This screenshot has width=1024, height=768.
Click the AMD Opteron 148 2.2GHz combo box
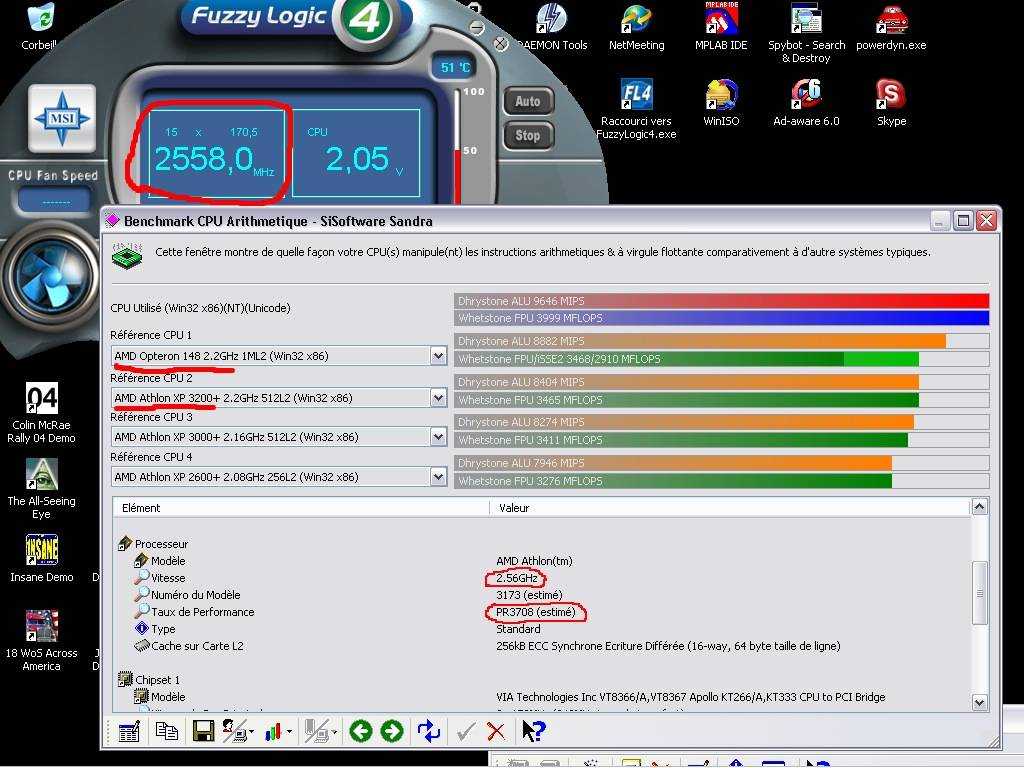tap(279, 356)
